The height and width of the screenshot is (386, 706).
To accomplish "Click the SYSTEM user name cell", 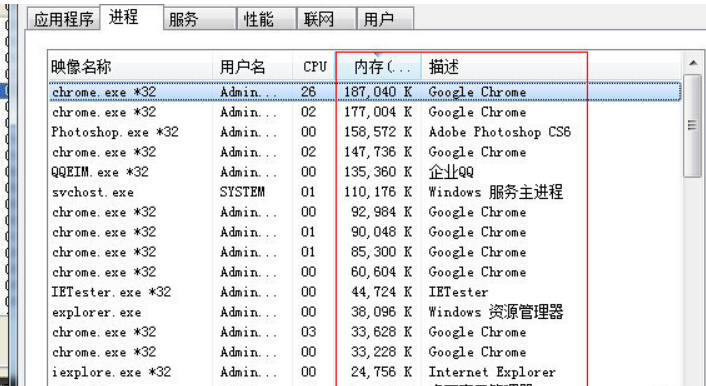I will coord(242,192).
